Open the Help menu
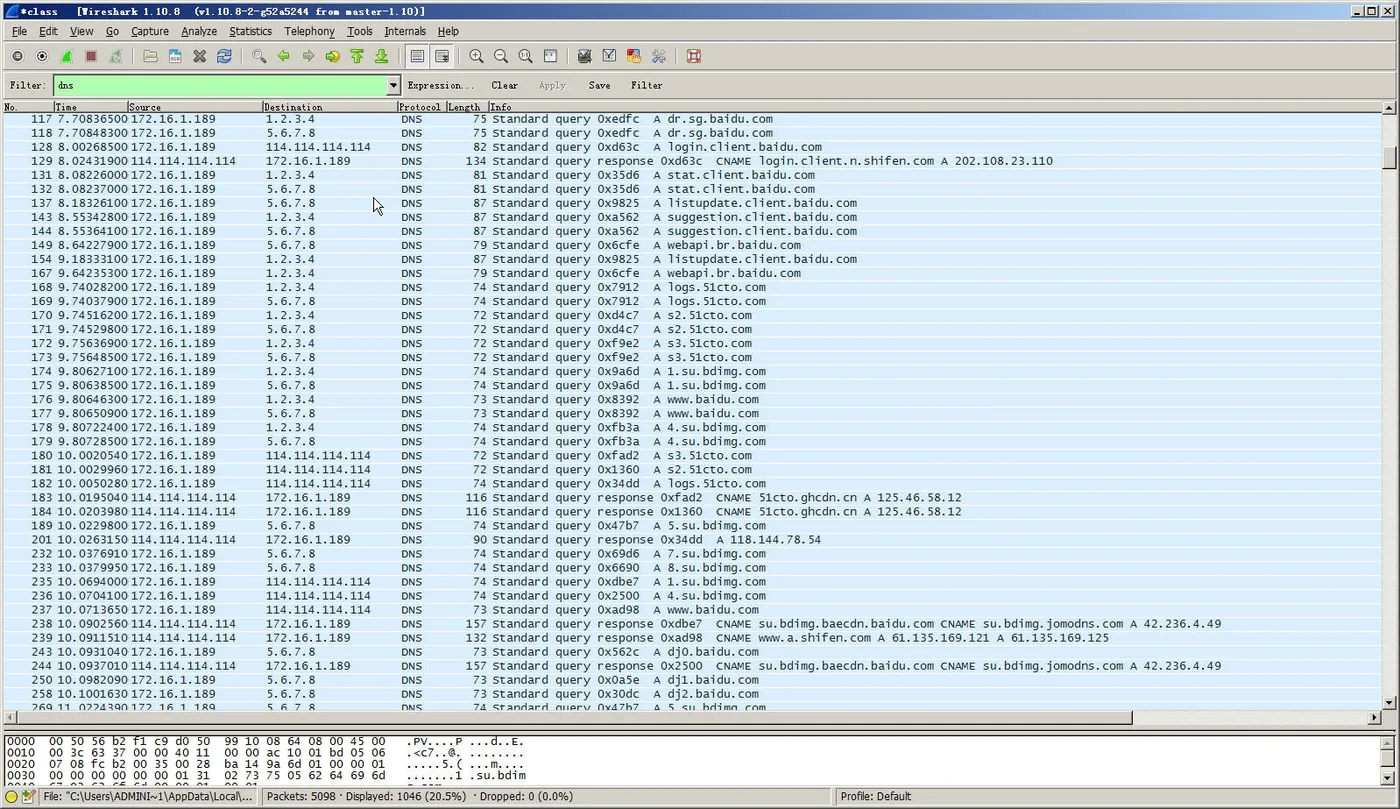Screen dimensions: 1400x809 [x=448, y=31]
